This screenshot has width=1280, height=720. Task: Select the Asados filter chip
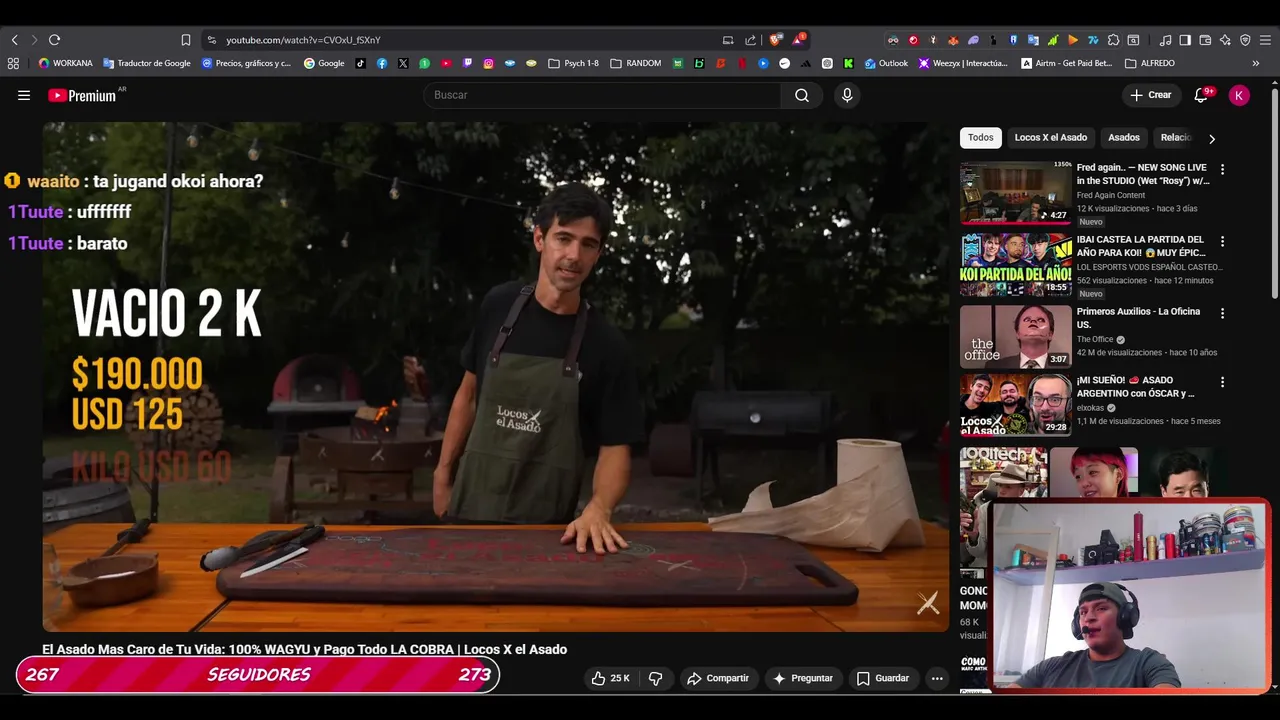(x=1123, y=137)
